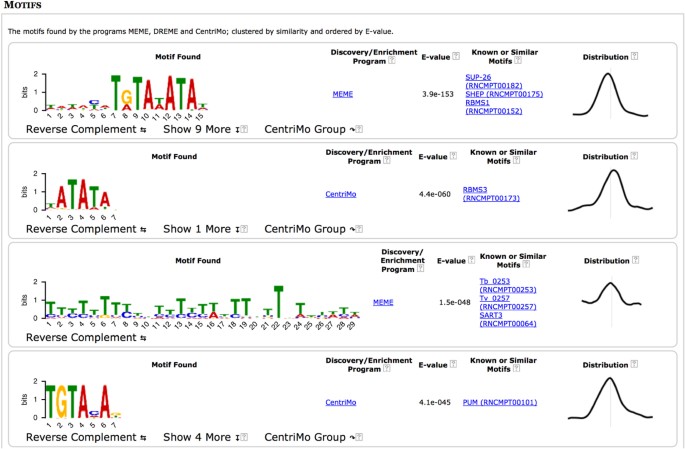Click the MOTIFS section heading
Screen dimensions: 685x449
(x=23, y=5)
